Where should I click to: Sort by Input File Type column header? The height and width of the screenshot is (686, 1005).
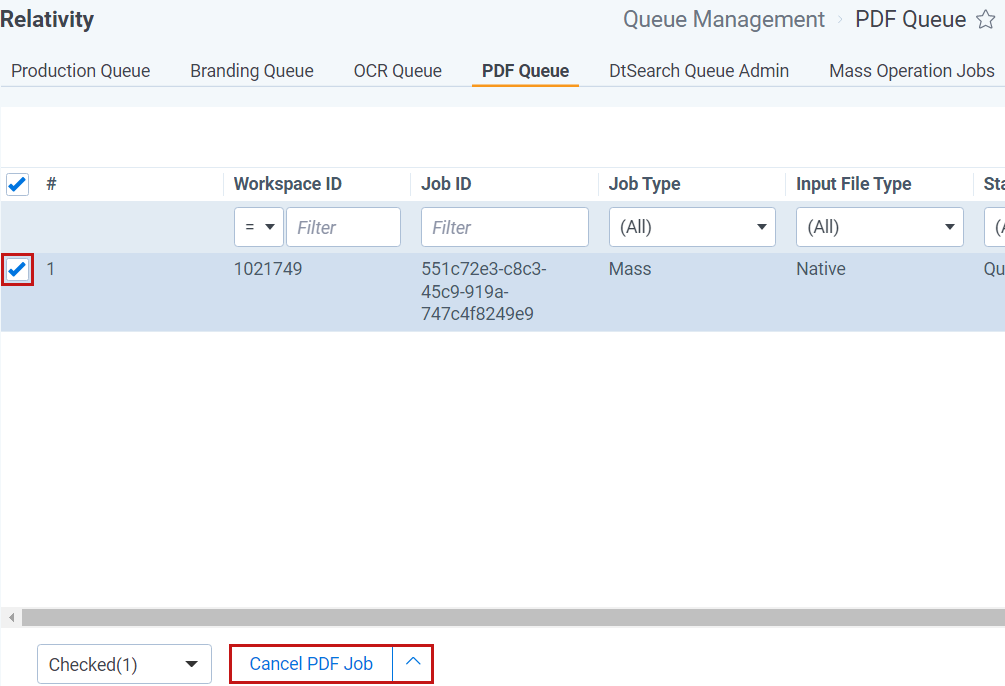point(854,184)
